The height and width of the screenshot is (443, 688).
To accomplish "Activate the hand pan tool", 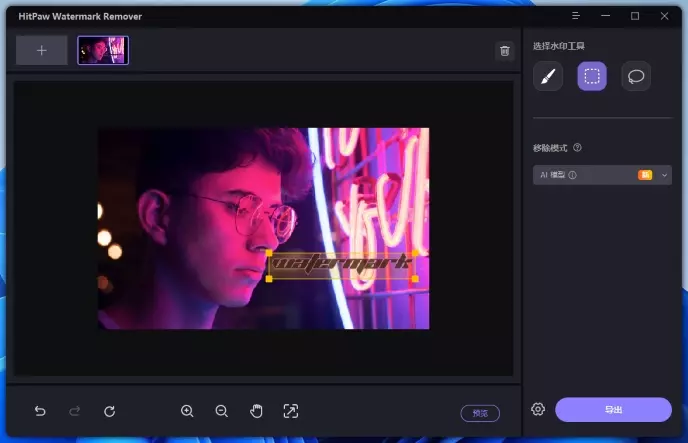I will [256, 411].
